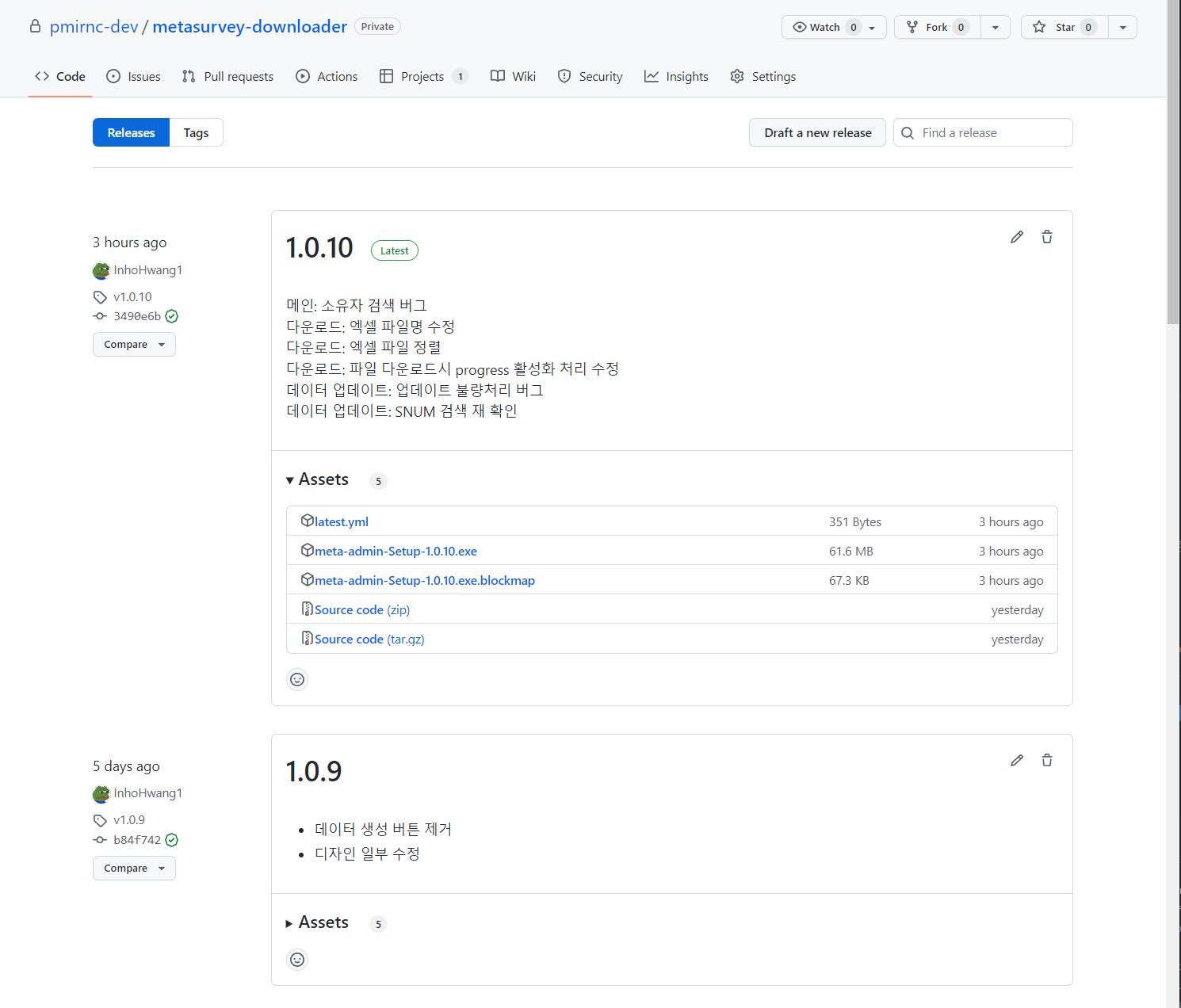The height and width of the screenshot is (1008, 1181).
Task: Go to the Security tab
Action: [590, 76]
